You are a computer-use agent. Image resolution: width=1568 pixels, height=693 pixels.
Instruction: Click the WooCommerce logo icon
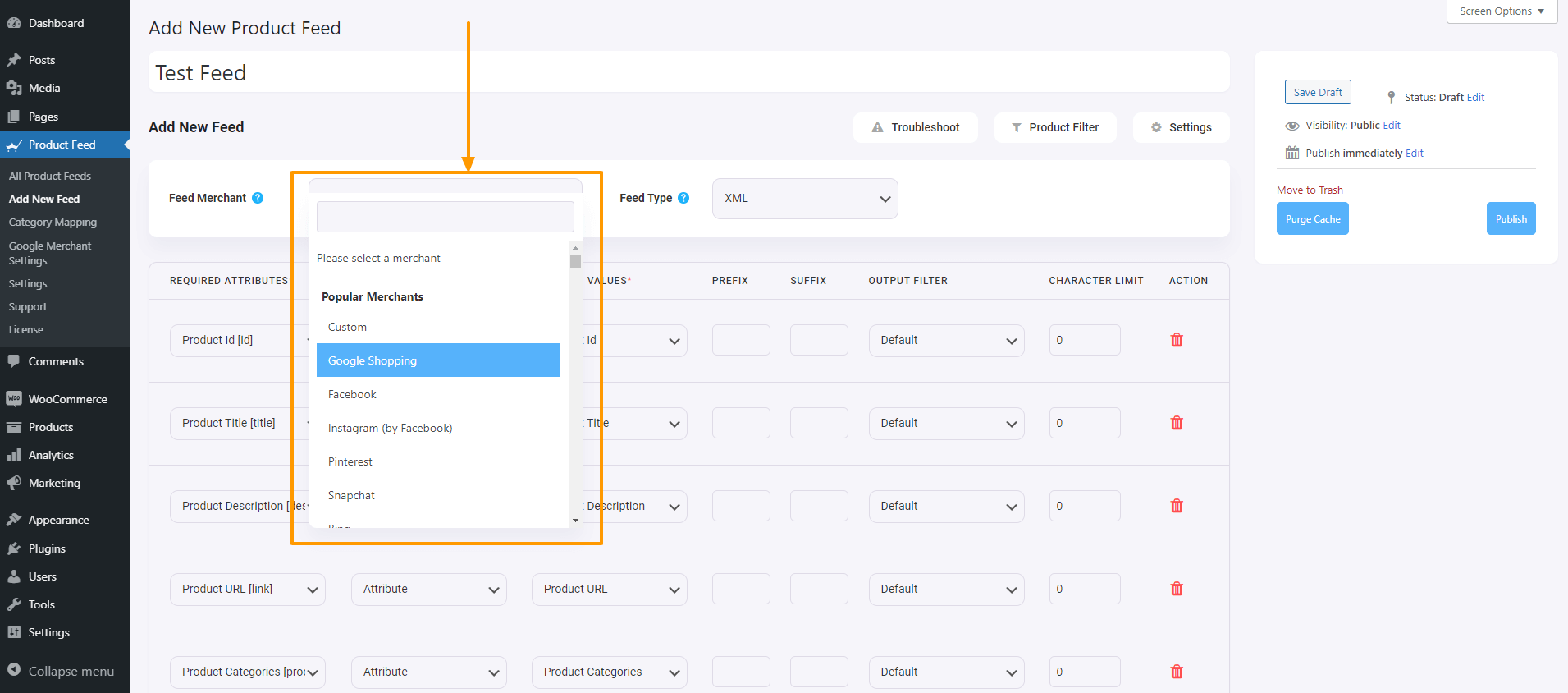click(x=14, y=399)
